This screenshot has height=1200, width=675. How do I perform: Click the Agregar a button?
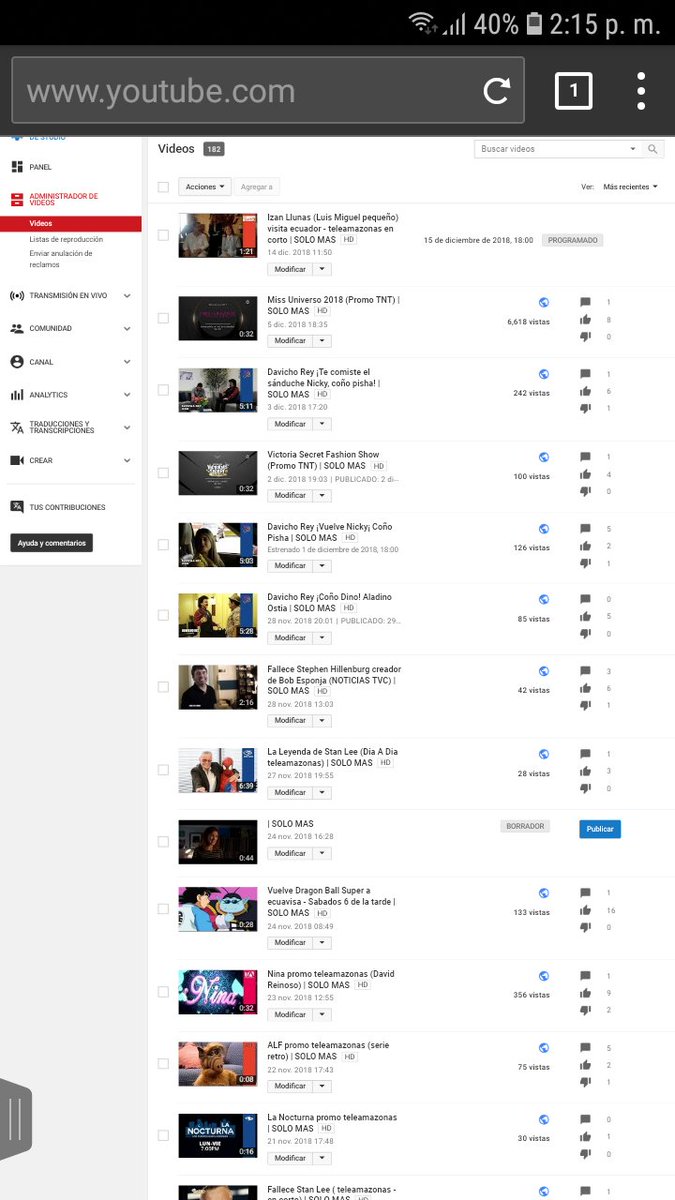coord(256,187)
